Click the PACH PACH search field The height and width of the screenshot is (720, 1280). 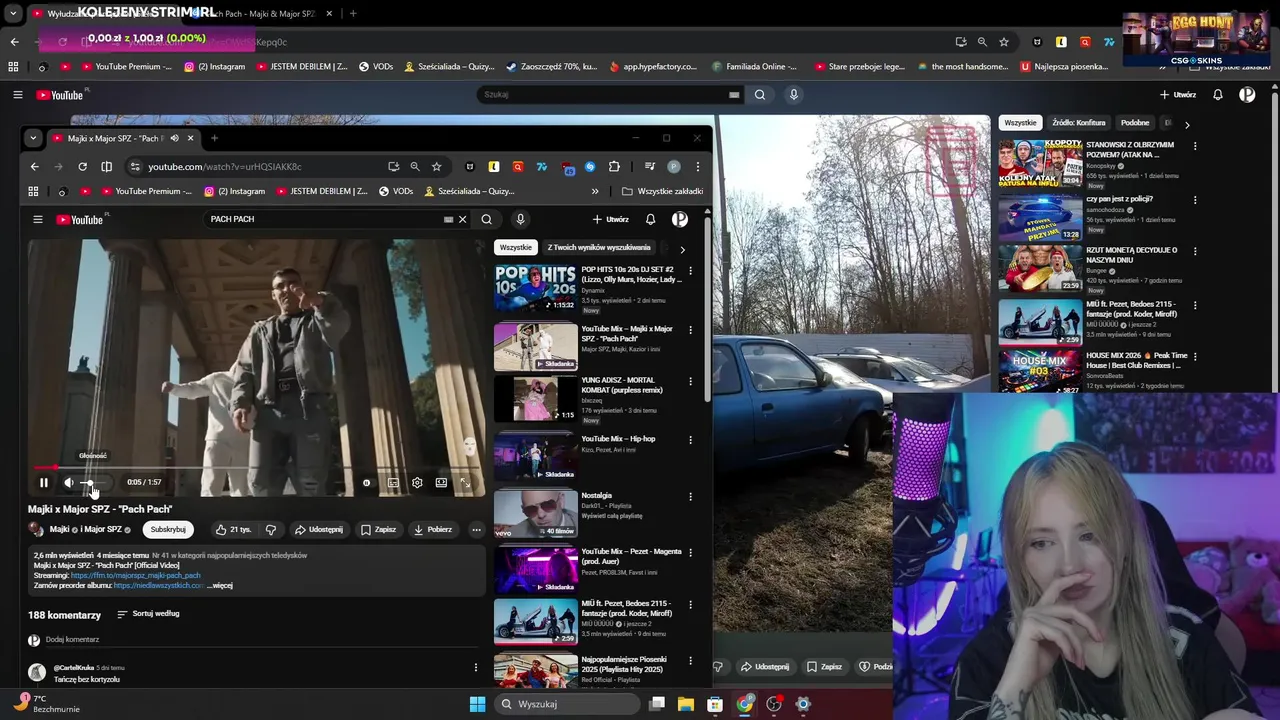click(x=320, y=219)
